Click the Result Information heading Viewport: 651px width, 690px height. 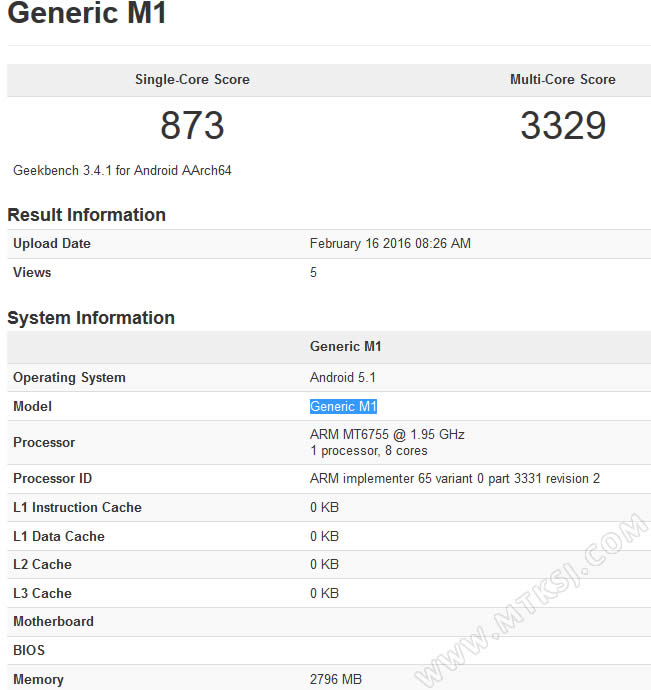87,215
